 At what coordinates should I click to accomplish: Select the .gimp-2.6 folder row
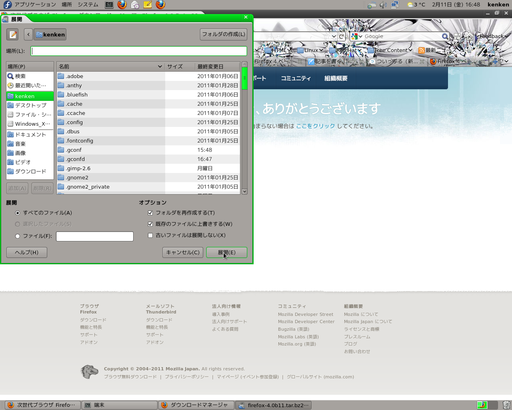pyautogui.click(x=148, y=168)
